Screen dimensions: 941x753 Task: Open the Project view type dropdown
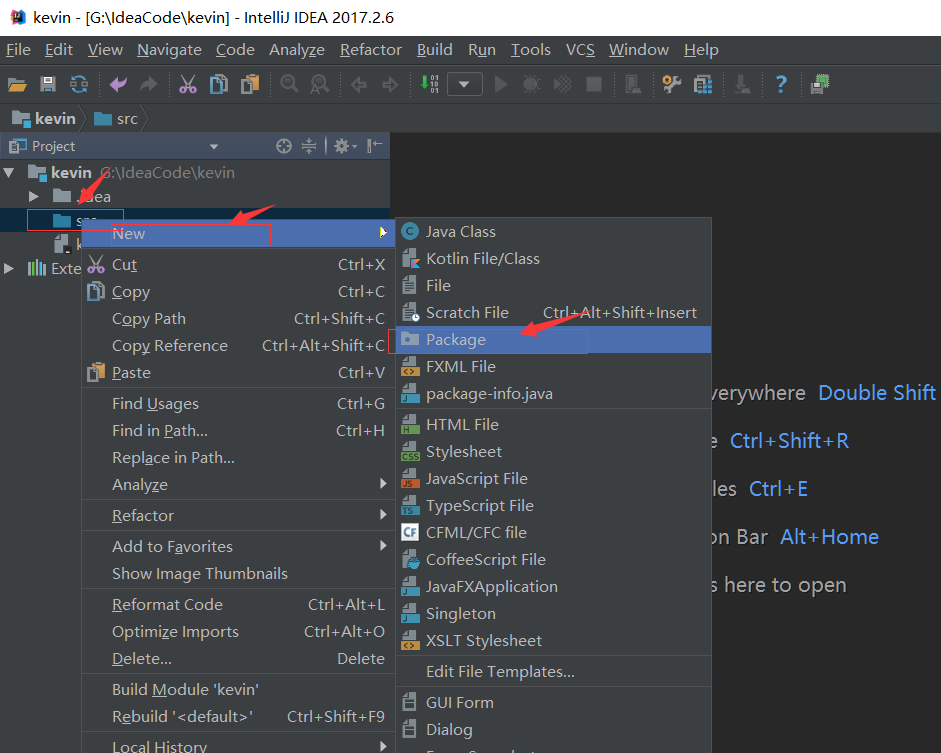tap(214, 146)
